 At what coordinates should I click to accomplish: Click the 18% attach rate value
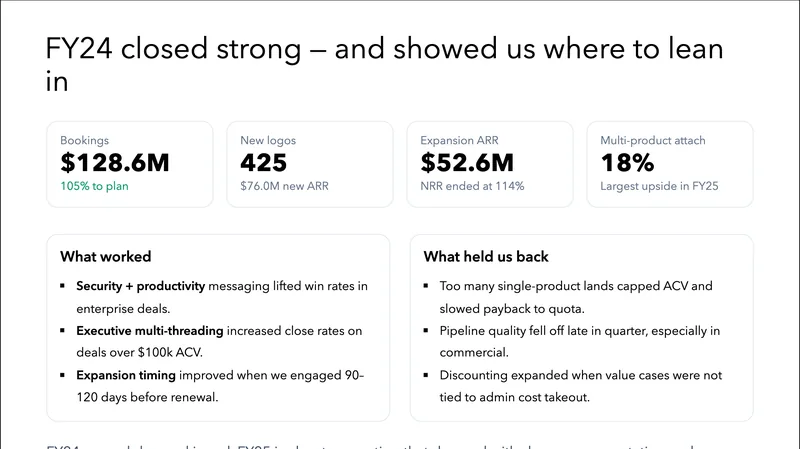tap(627, 162)
